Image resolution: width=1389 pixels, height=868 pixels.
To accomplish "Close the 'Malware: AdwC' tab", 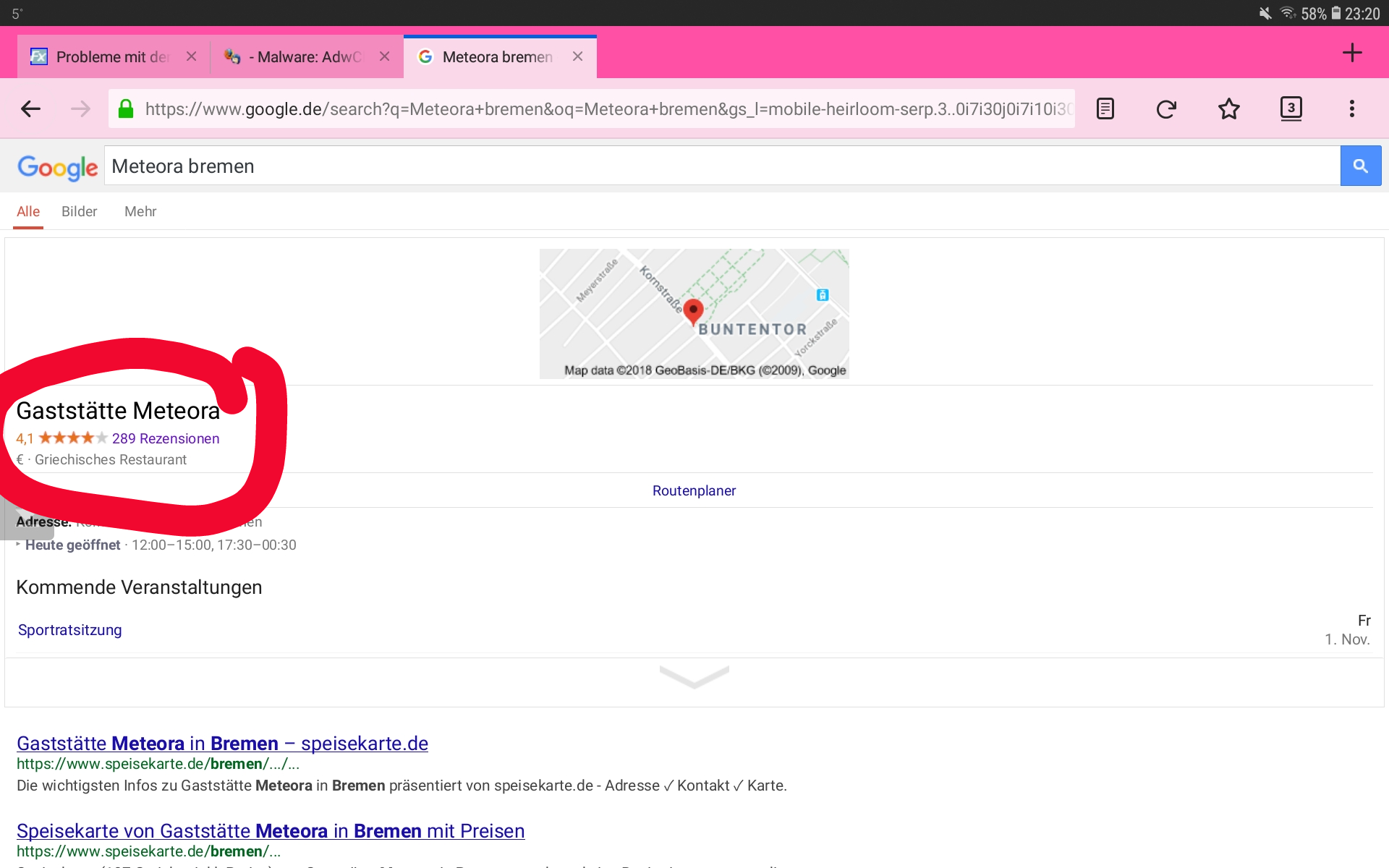I will [x=384, y=56].
